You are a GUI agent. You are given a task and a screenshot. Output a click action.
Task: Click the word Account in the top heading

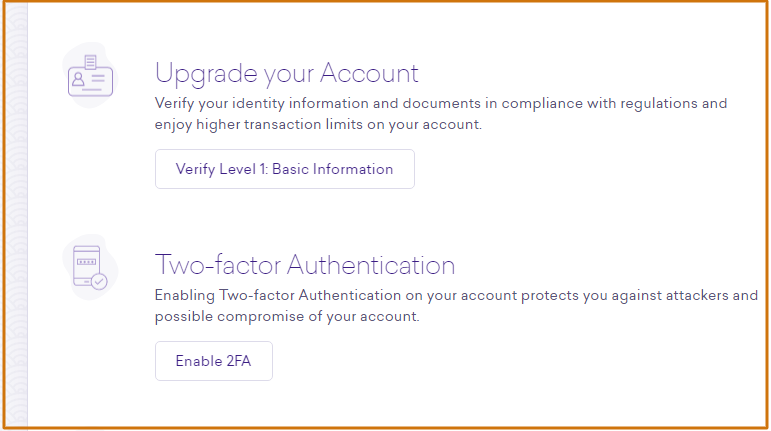369,73
